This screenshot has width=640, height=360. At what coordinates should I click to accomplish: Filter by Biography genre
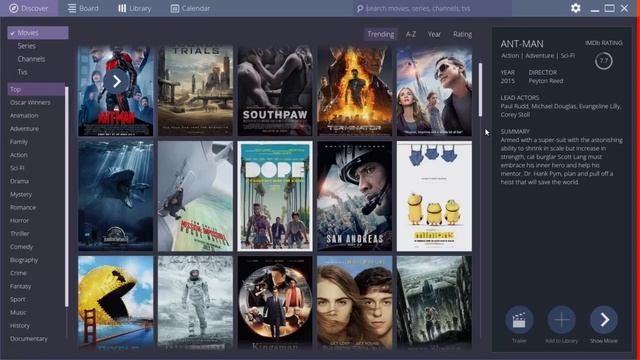pos(24,260)
